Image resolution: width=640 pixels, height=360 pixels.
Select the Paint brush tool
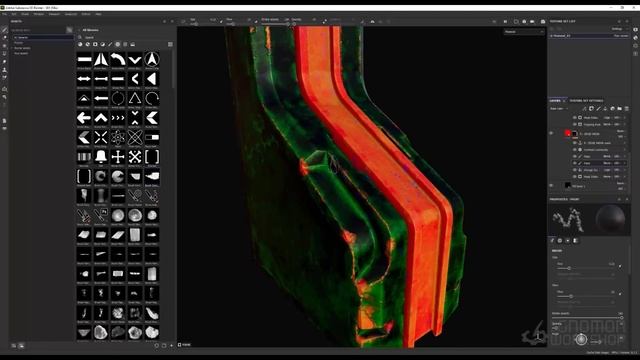4,30
